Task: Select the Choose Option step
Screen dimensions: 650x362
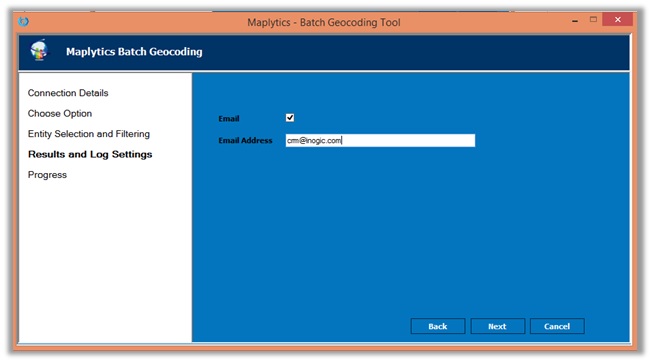Action: [60, 113]
